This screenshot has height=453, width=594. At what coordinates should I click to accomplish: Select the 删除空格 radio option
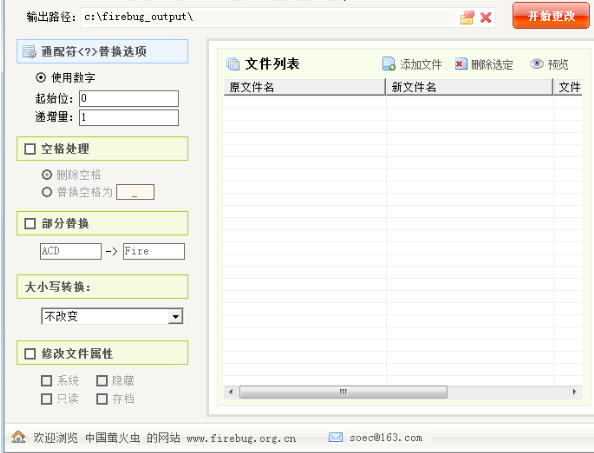(47, 175)
